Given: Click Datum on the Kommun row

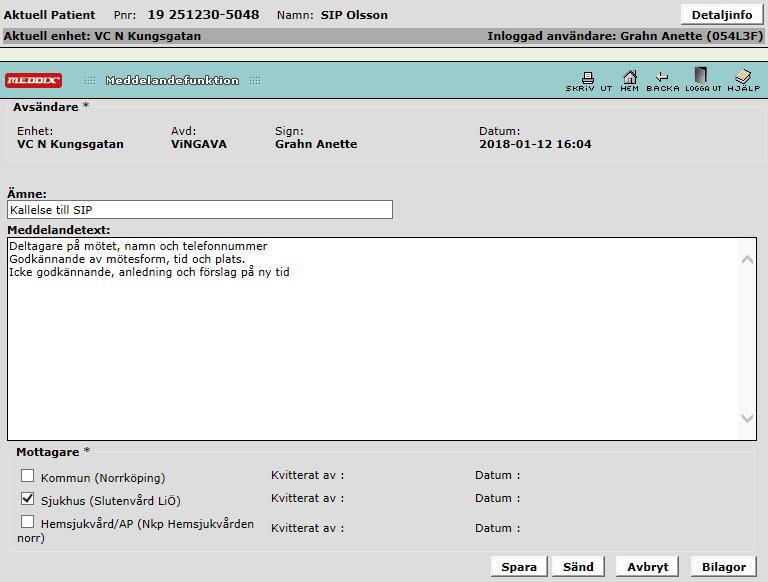Looking at the screenshot, I should coord(497,475).
